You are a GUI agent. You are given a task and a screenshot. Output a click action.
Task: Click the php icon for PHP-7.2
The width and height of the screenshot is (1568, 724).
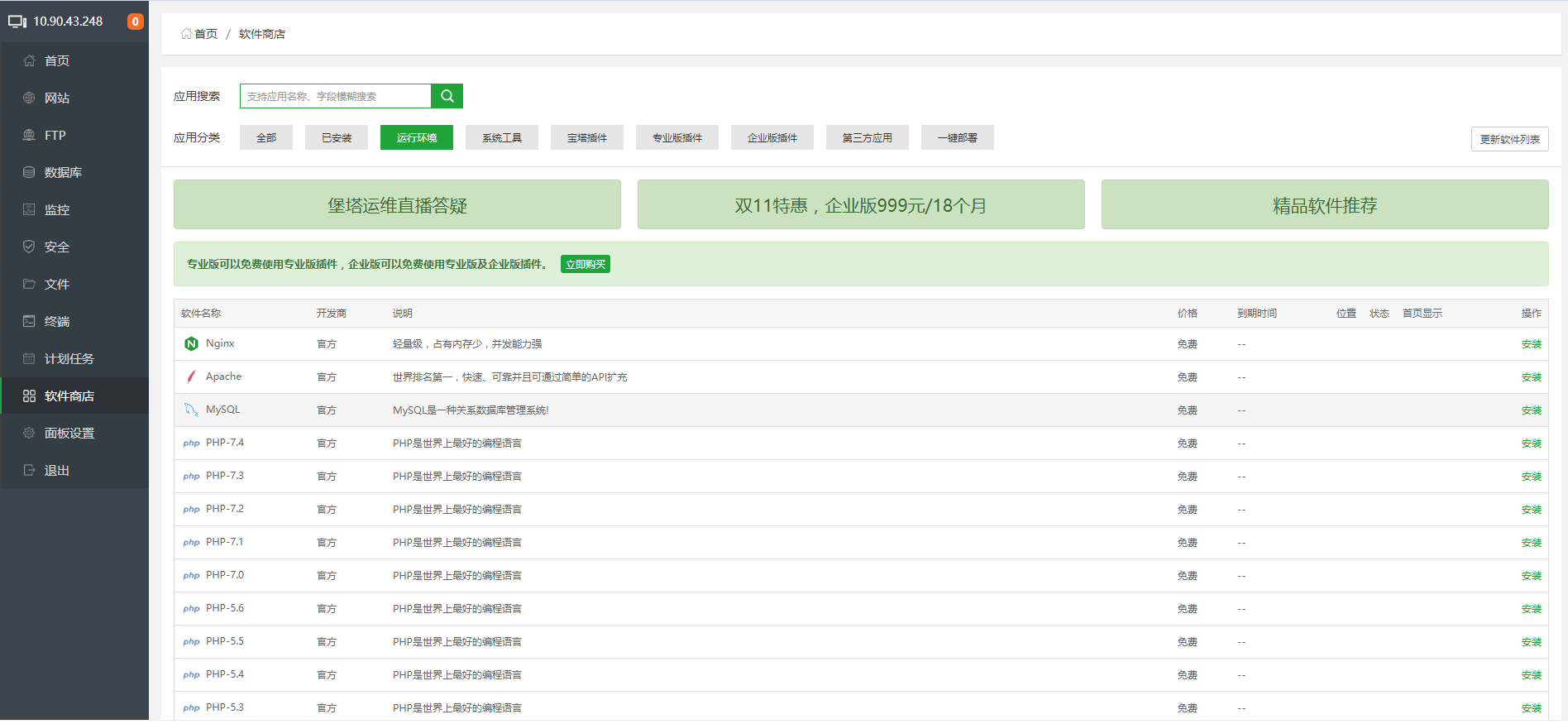point(191,510)
